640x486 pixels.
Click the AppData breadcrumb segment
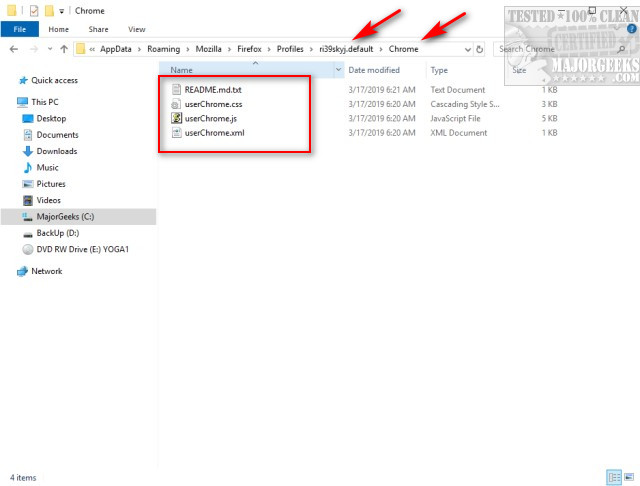click(x=116, y=49)
